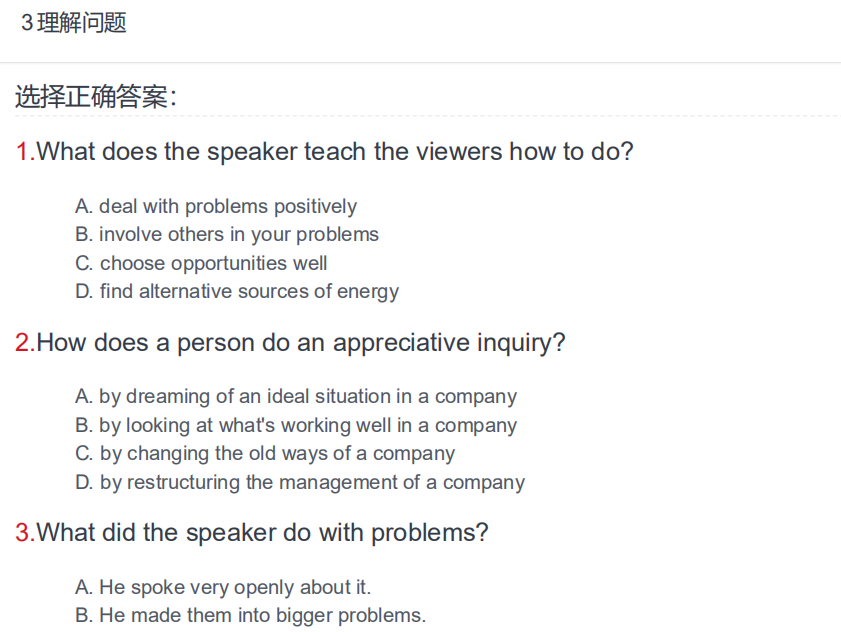Click the letter D of question two
This screenshot has width=841, height=632.
coord(84,482)
